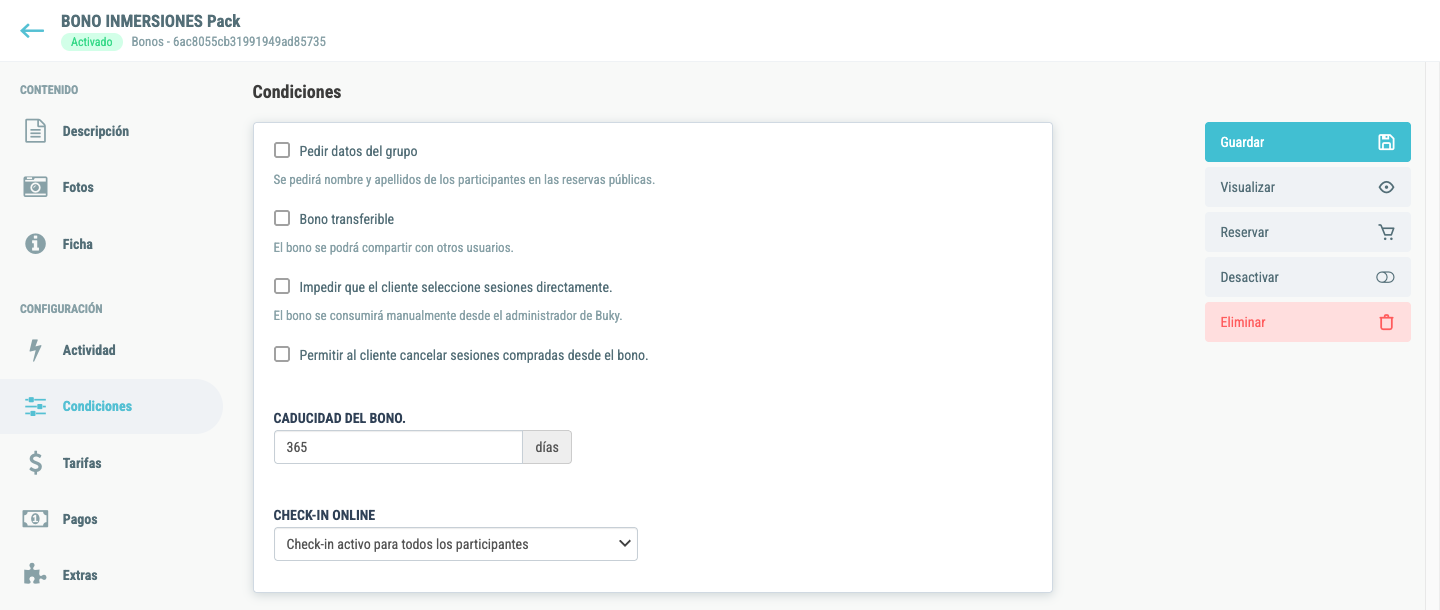Open the Descripción section
The height and width of the screenshot is (610, 1440).
point(95,131)
